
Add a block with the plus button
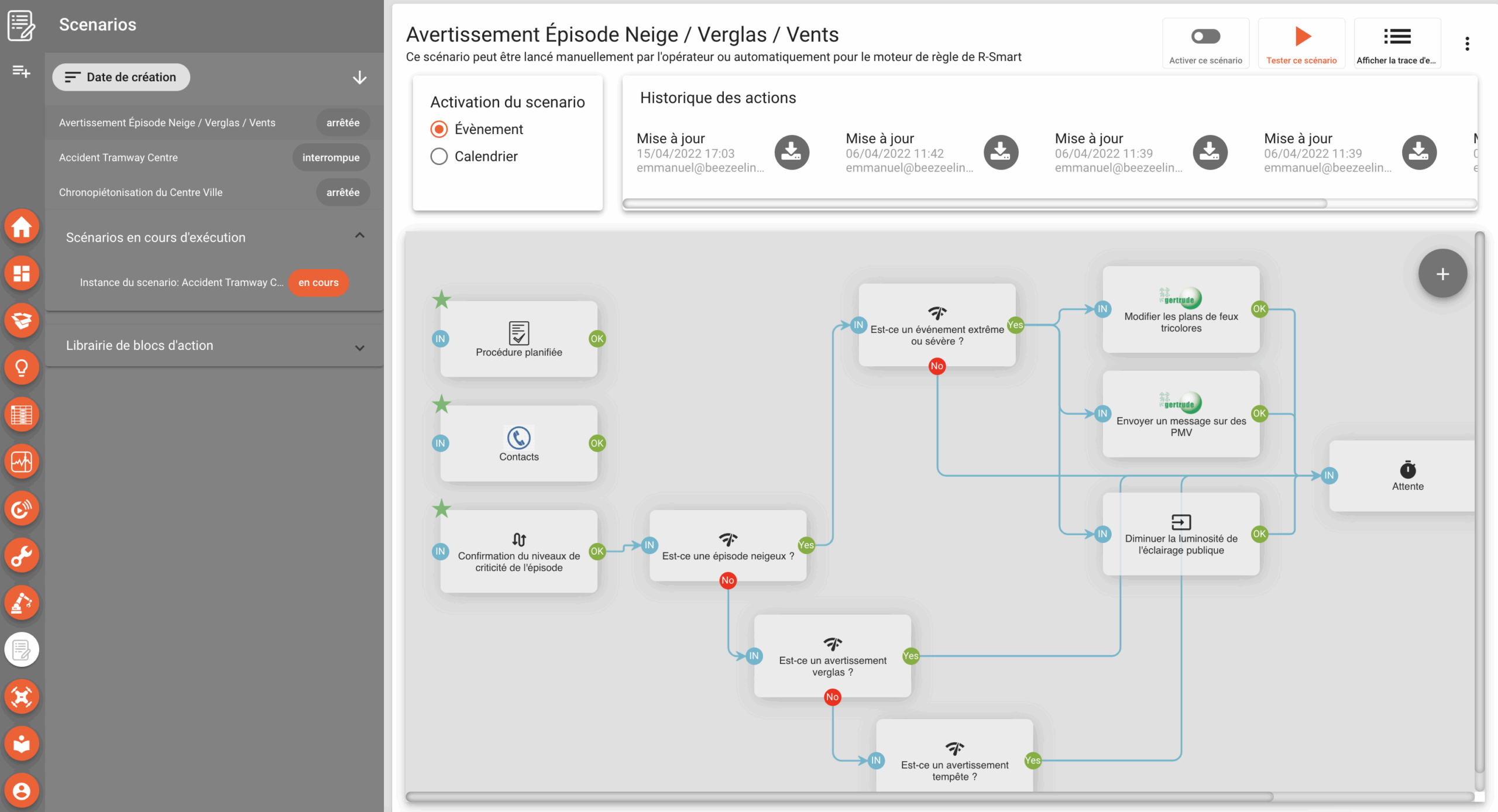point(1442,274)
